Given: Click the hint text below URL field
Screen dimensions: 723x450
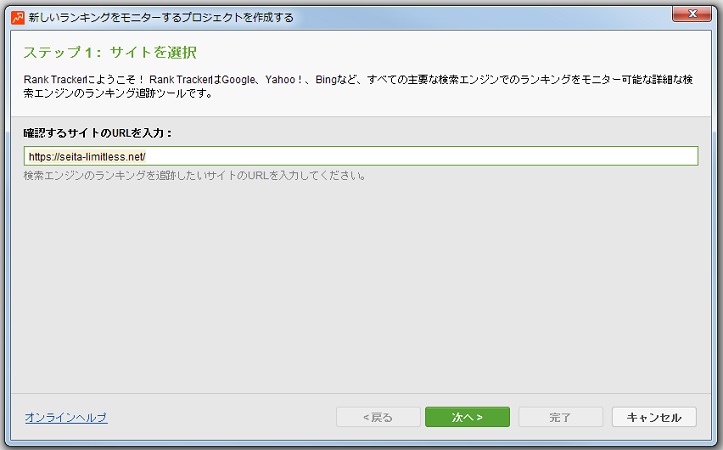Looking at the screenshot, I should [x=195, y=176].
